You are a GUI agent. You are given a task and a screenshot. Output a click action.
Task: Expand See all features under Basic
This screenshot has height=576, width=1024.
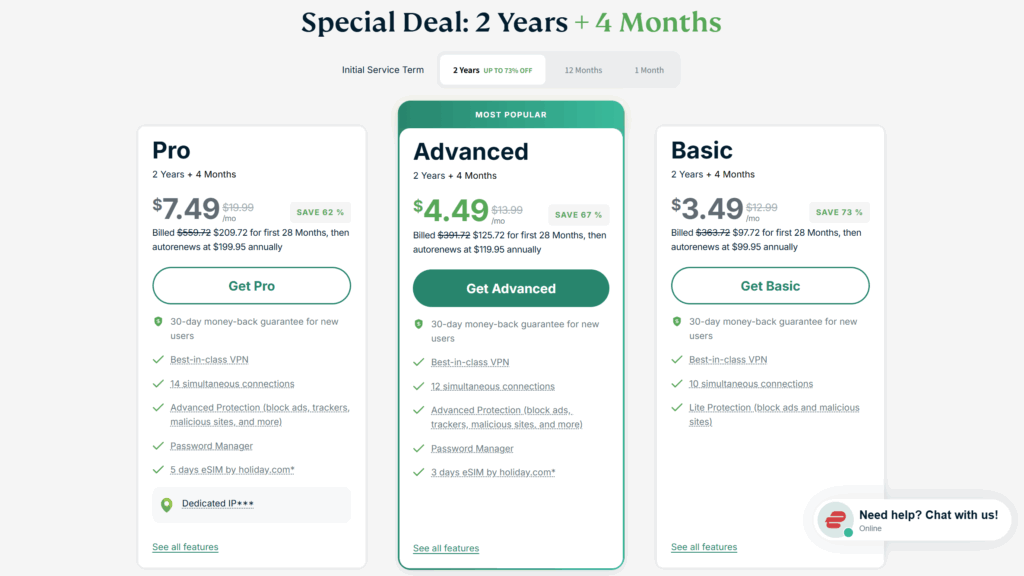tap(704, 547)
